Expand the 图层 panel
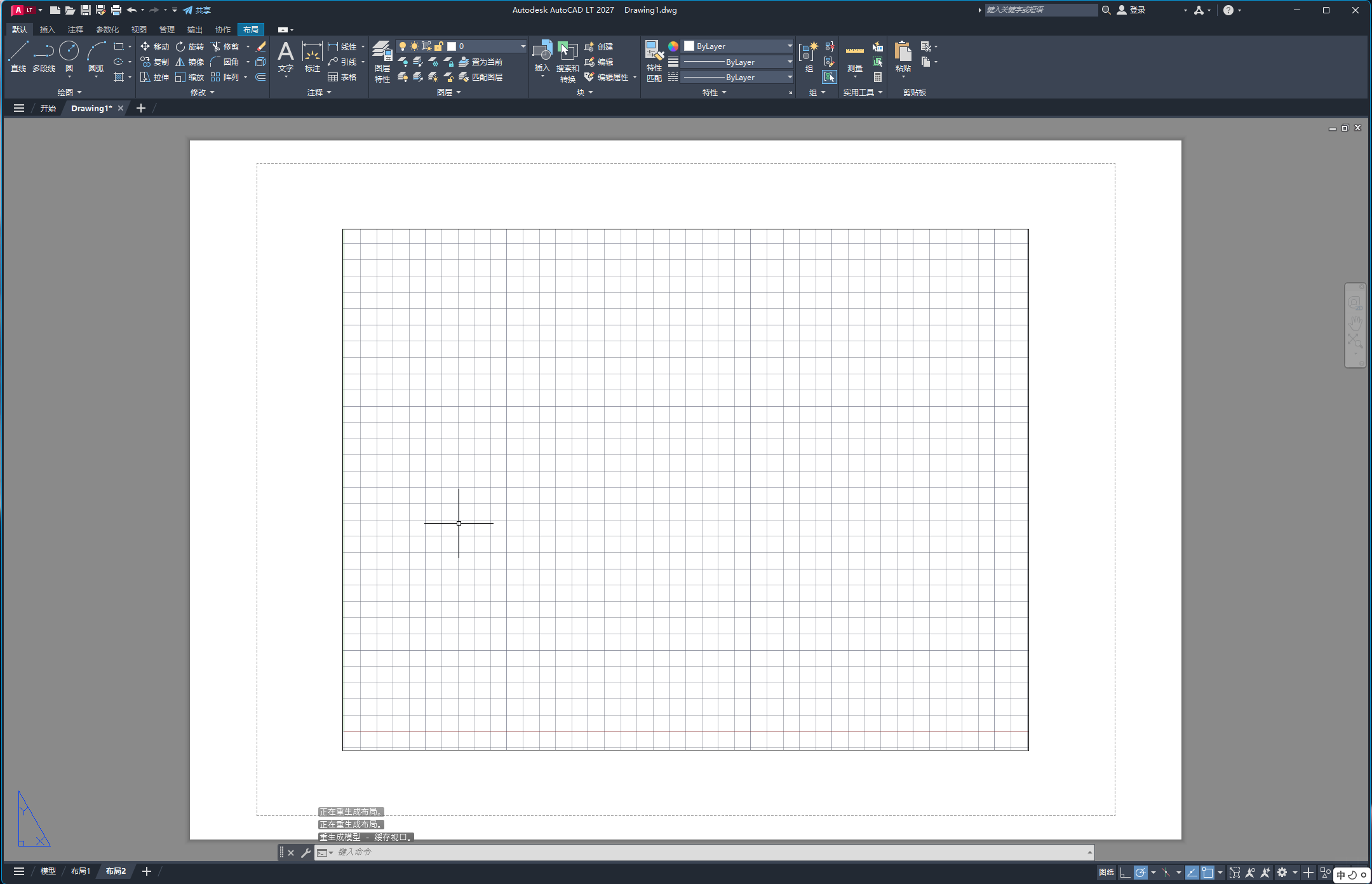Viewport: 1372px width, 884px height. [448, 93]
